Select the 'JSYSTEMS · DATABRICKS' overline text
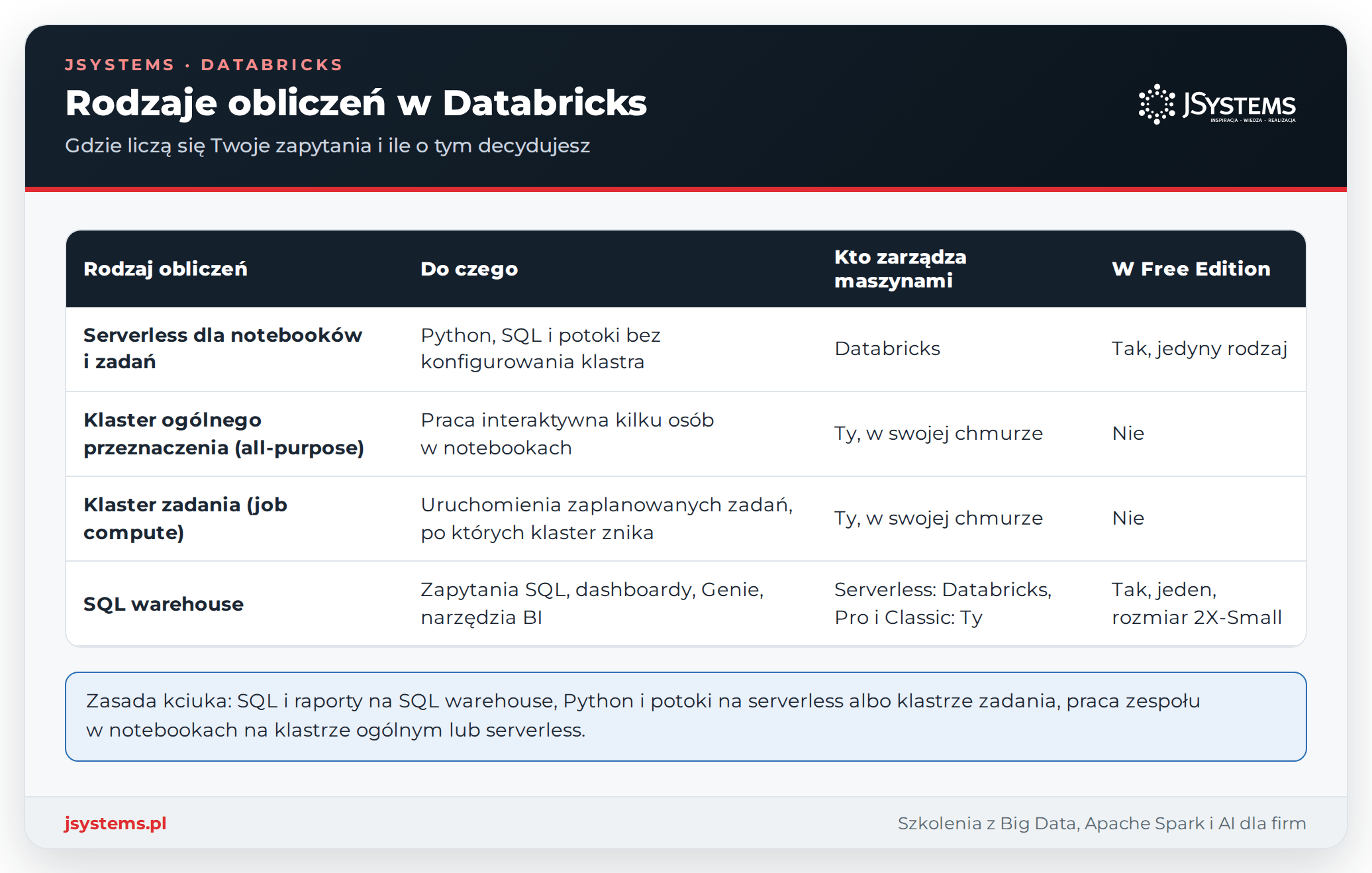1372x873 pixels. coord(204,65)
